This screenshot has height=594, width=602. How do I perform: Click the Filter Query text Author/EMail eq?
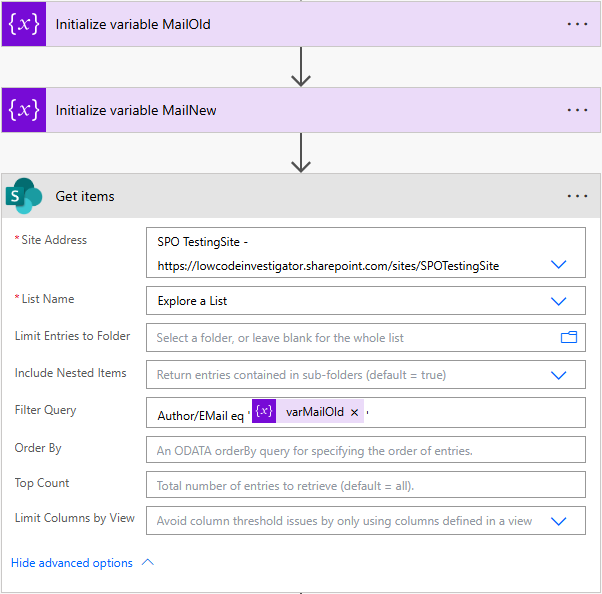tap(200, 414)
